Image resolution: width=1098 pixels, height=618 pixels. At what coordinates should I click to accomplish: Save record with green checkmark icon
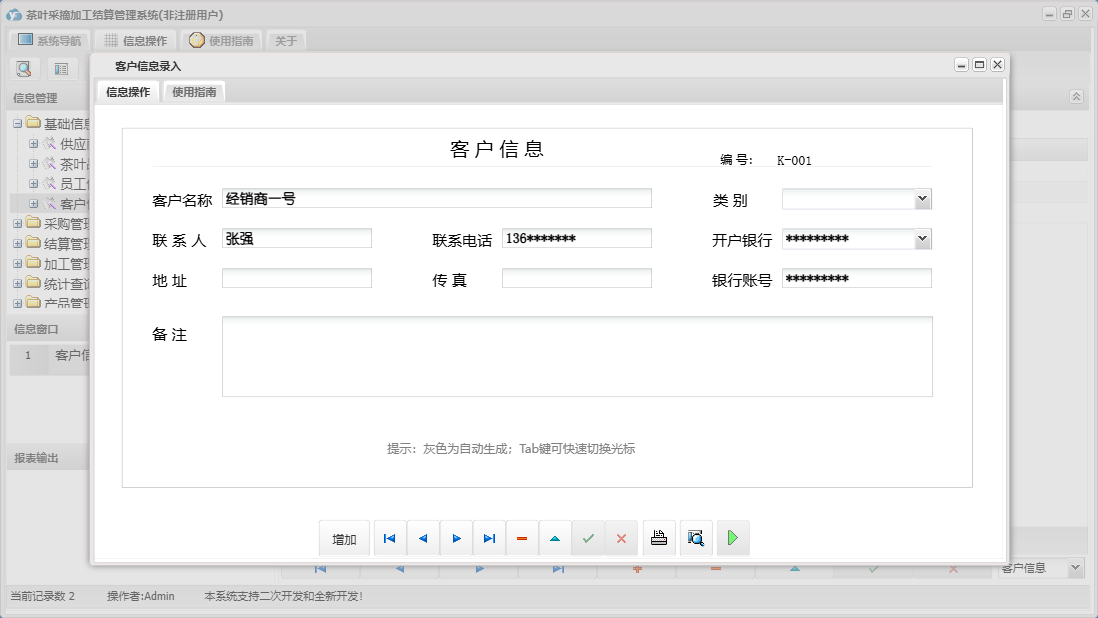click(588, 537)
